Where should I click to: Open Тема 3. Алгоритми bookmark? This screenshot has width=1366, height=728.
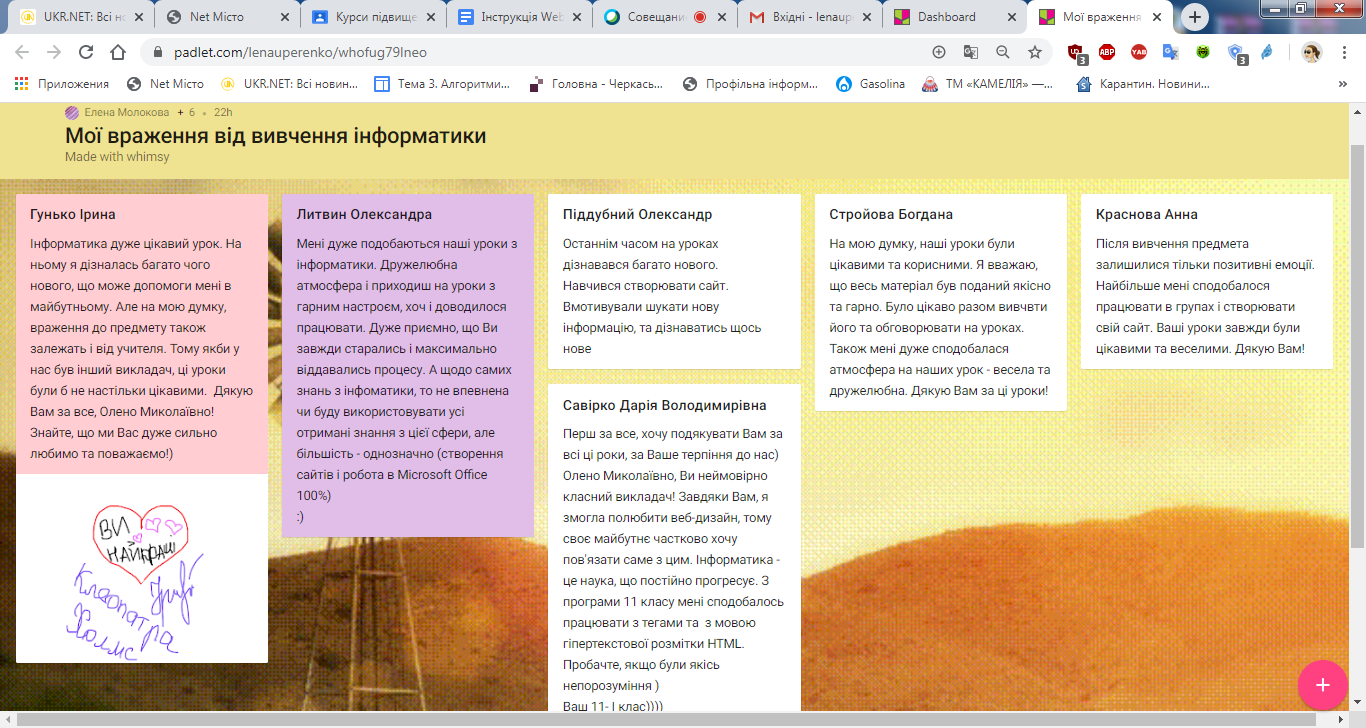pos(442,84)
